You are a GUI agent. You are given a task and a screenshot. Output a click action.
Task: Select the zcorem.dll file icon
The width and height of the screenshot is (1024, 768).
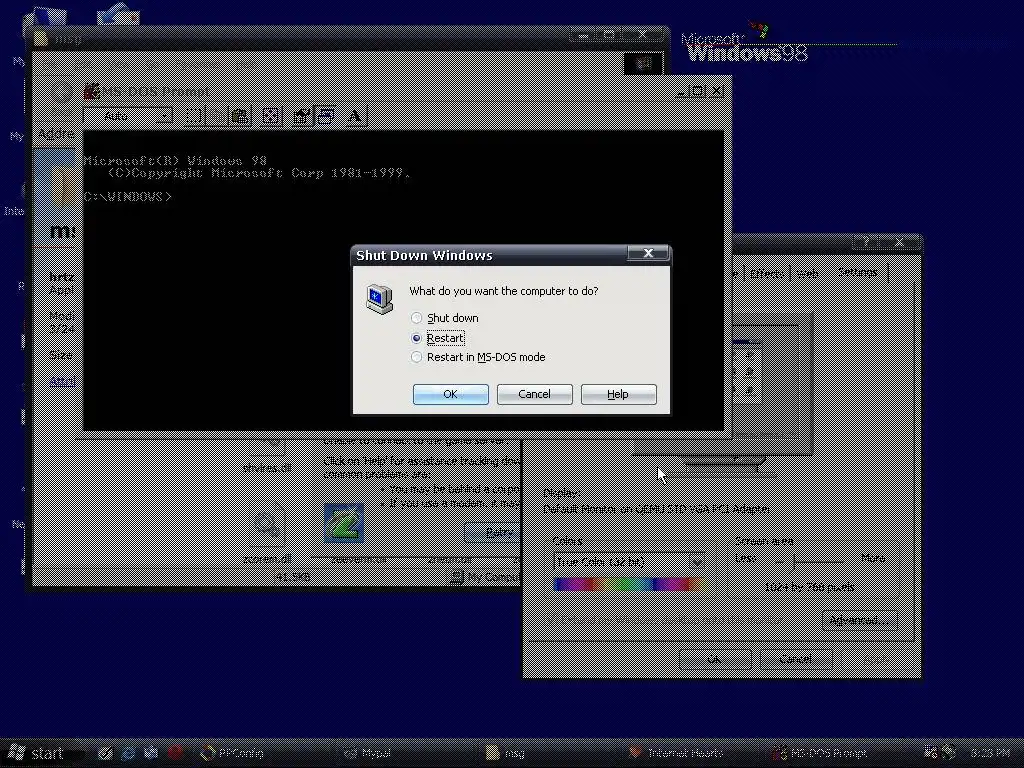click(x=266, y=524)
